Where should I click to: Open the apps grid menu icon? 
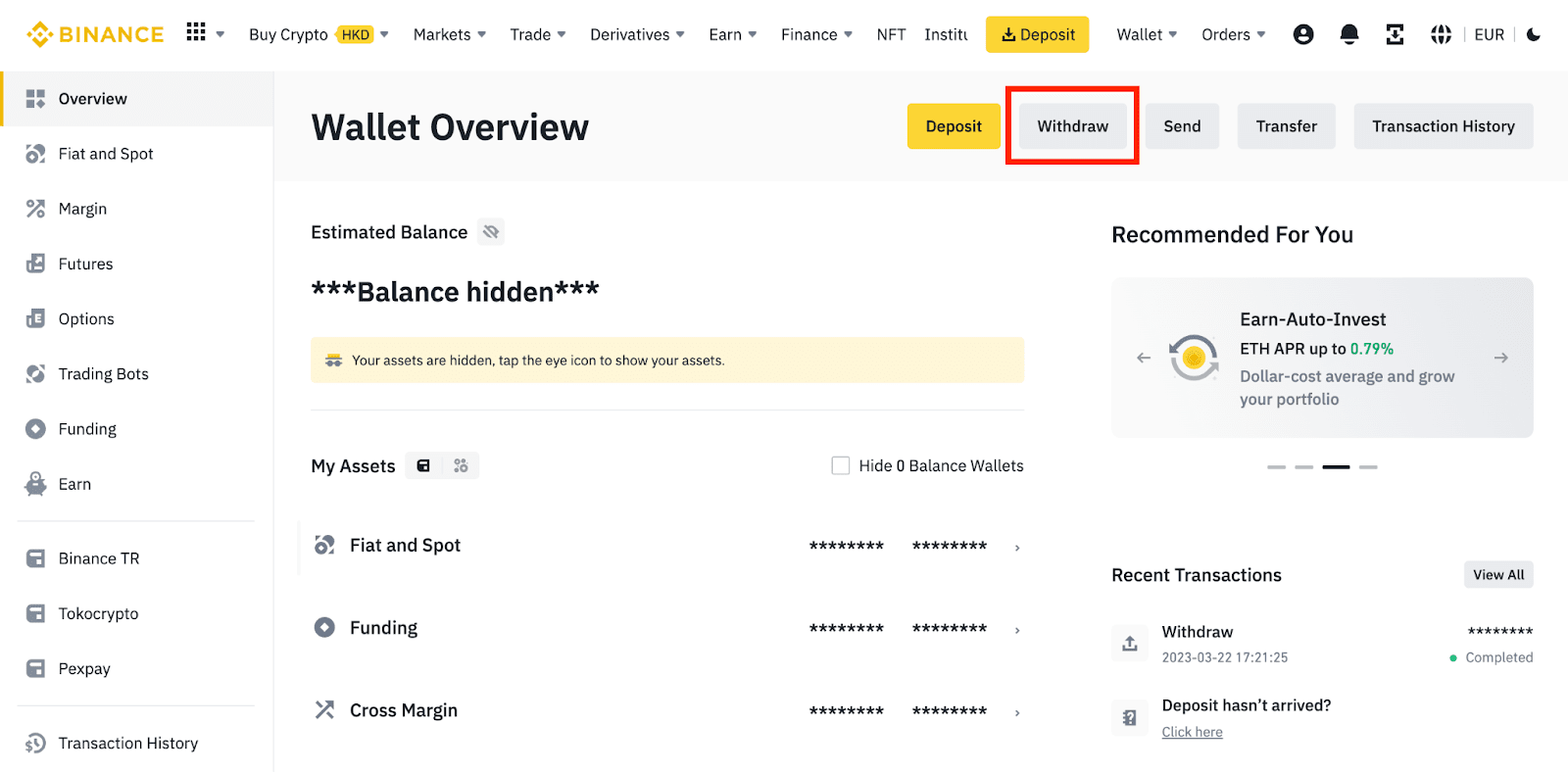(x=196, y=32)
